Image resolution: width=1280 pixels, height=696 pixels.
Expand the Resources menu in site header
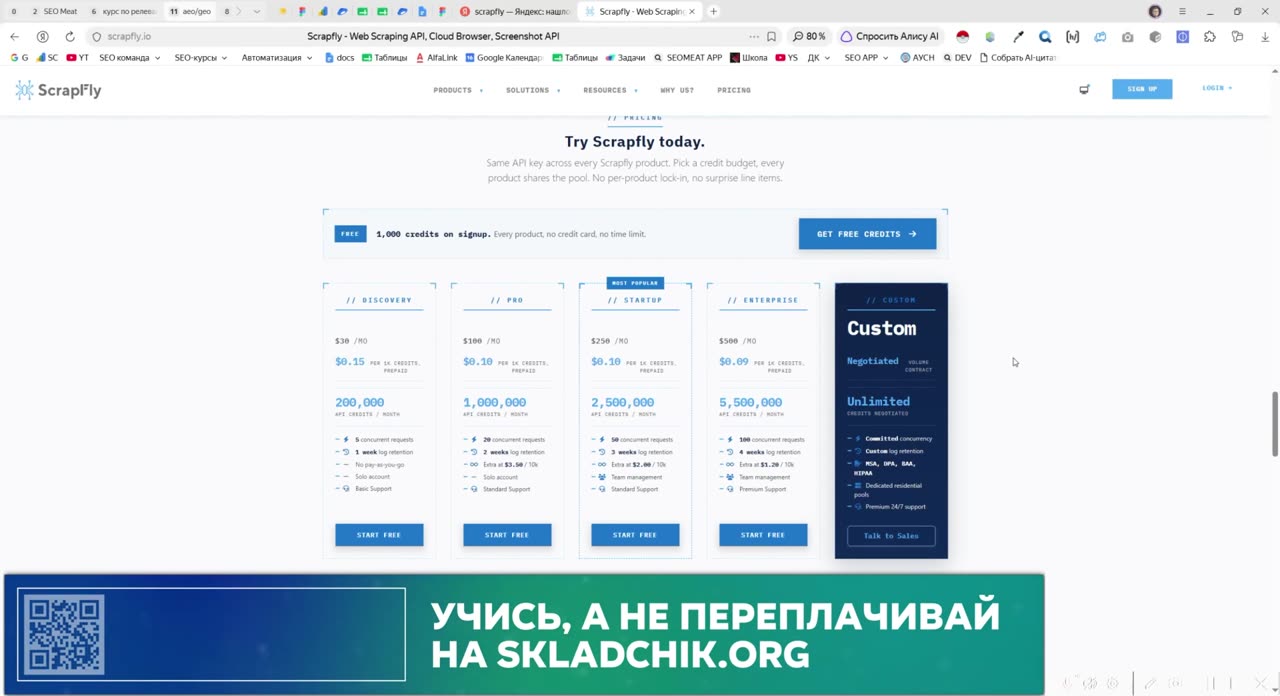(610, 90)
